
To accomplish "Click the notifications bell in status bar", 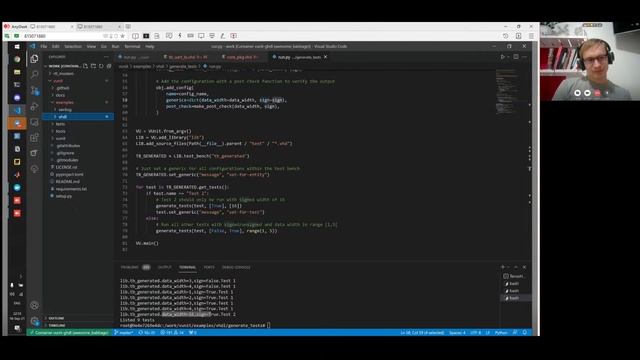I will pos(525,333).
